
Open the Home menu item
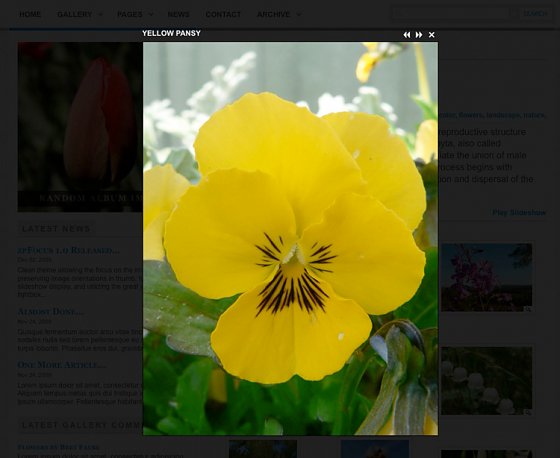30,14
